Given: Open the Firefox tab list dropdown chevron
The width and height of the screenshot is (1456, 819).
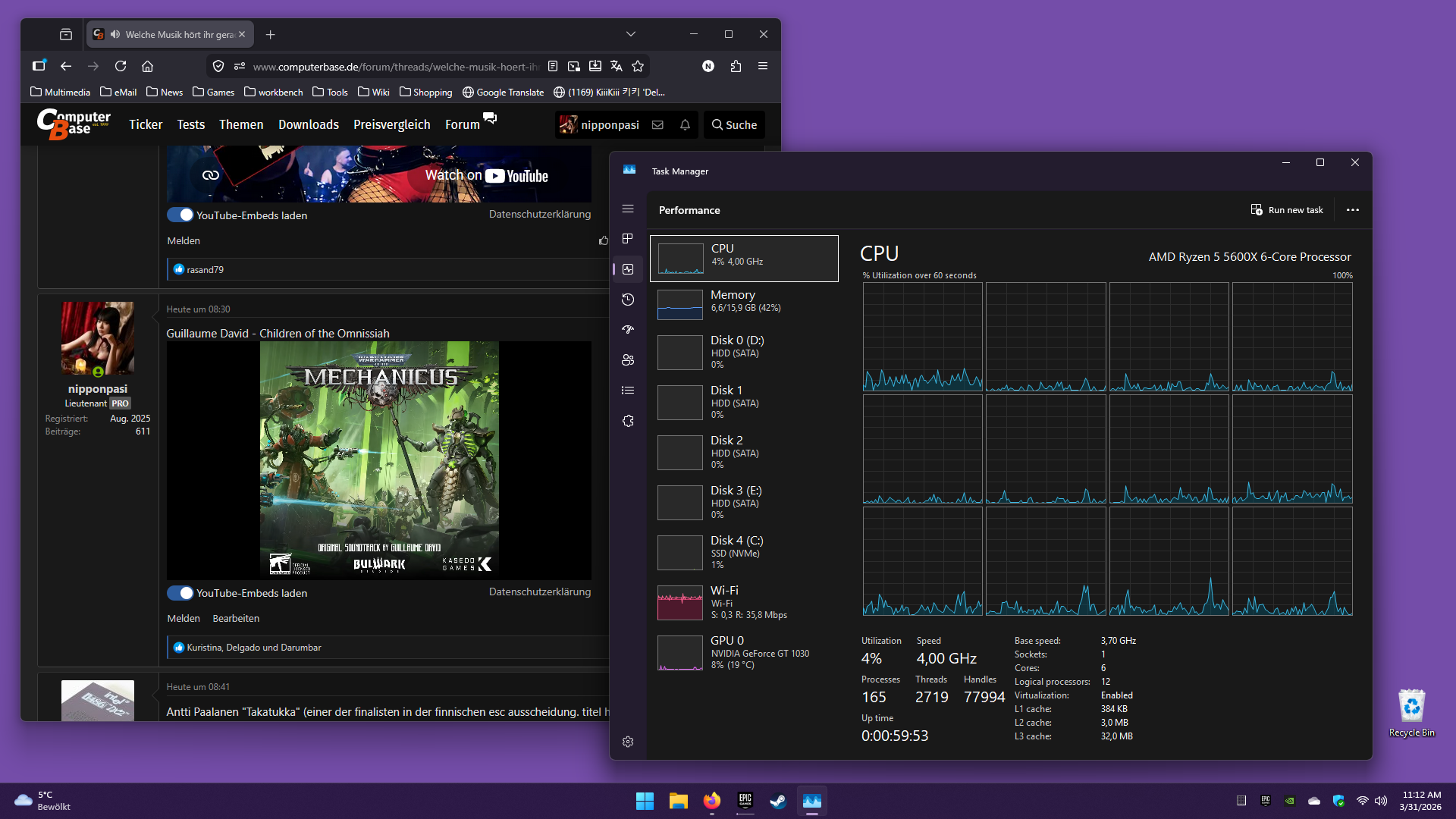Looking at the screenshot, I should 631,34.
